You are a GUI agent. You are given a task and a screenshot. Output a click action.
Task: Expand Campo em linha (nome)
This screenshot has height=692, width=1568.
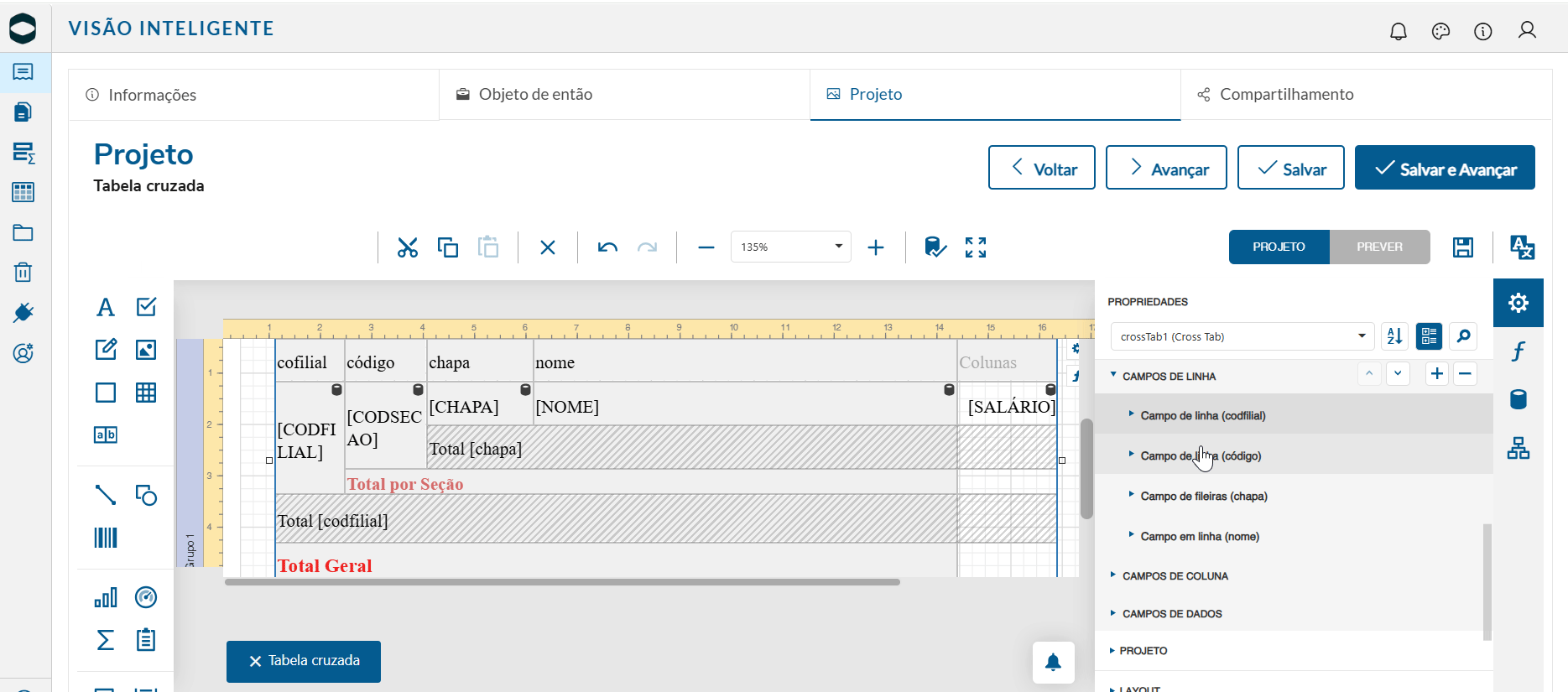(1131, 535)
